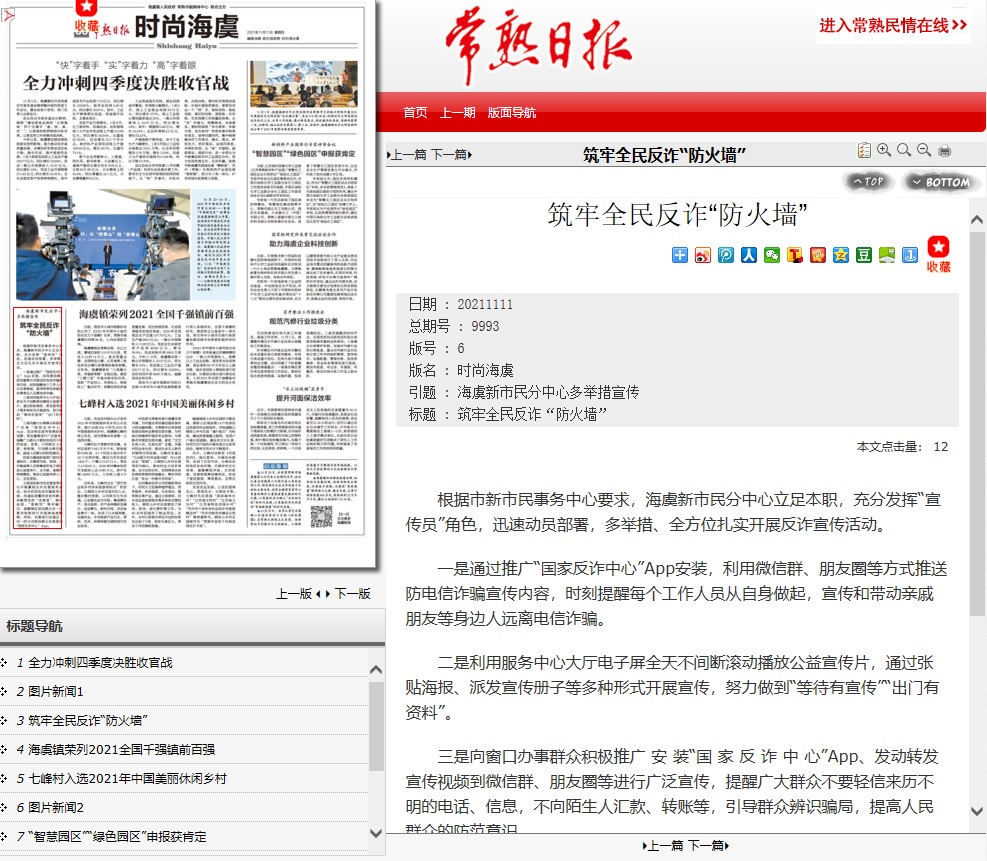
Task: Share article to WeChat
Action: (772, 255)
